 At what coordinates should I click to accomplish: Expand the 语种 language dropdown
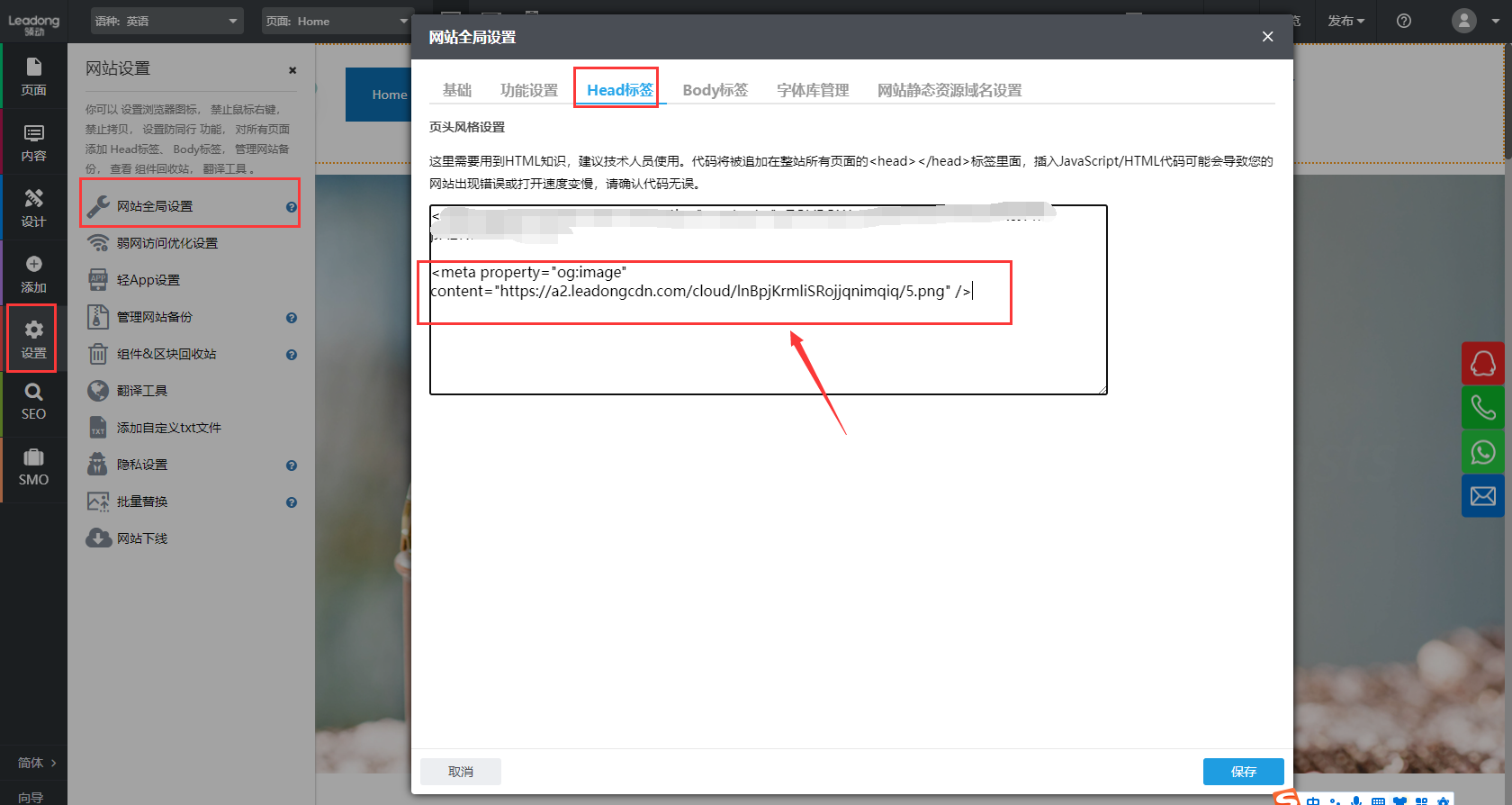167,21
